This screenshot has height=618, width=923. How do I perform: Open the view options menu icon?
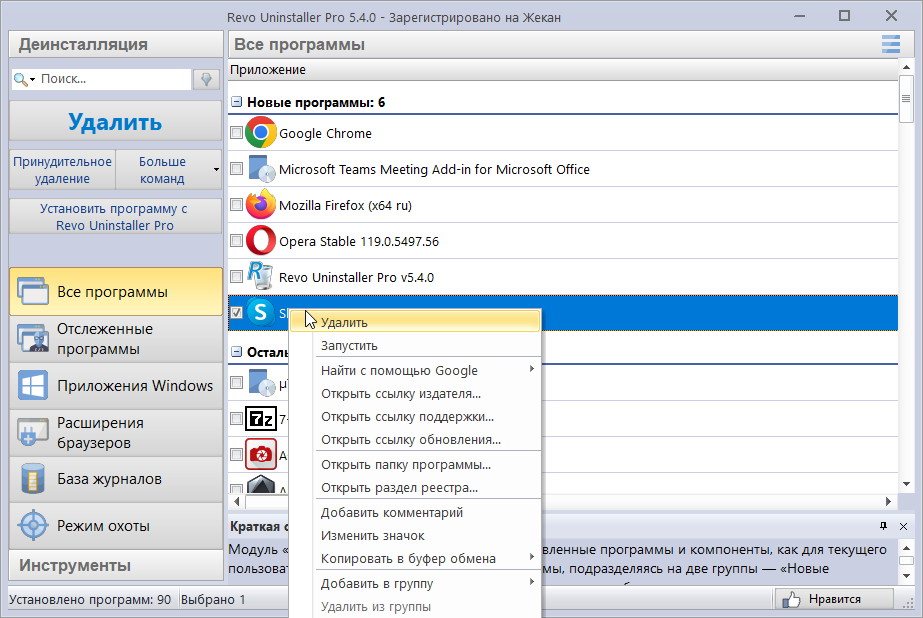(x=891, y=44)
